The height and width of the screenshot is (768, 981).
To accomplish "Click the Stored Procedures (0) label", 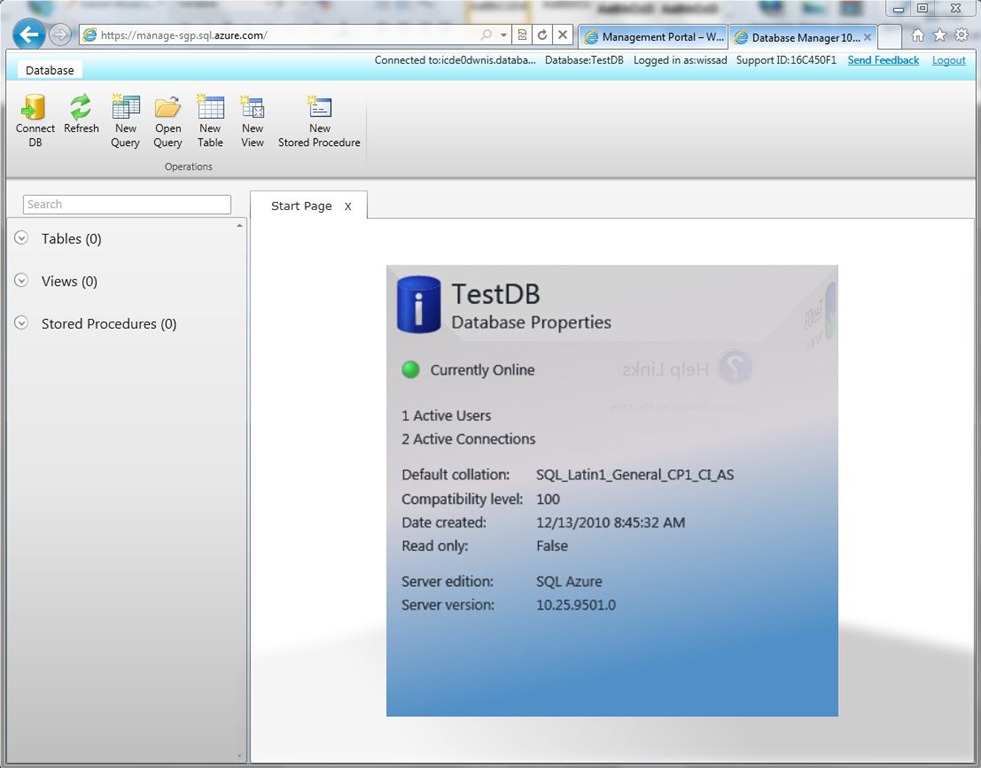I will coord(109,323).
